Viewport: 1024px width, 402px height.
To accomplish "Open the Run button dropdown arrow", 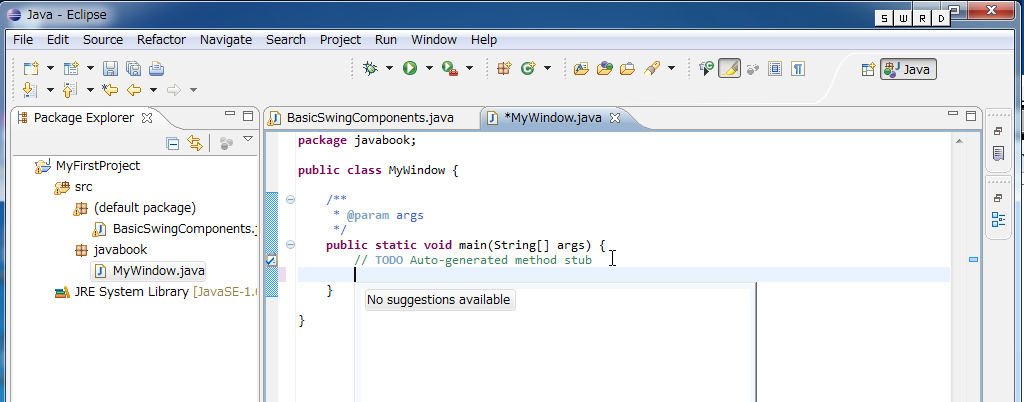I will tap(429, 68).
